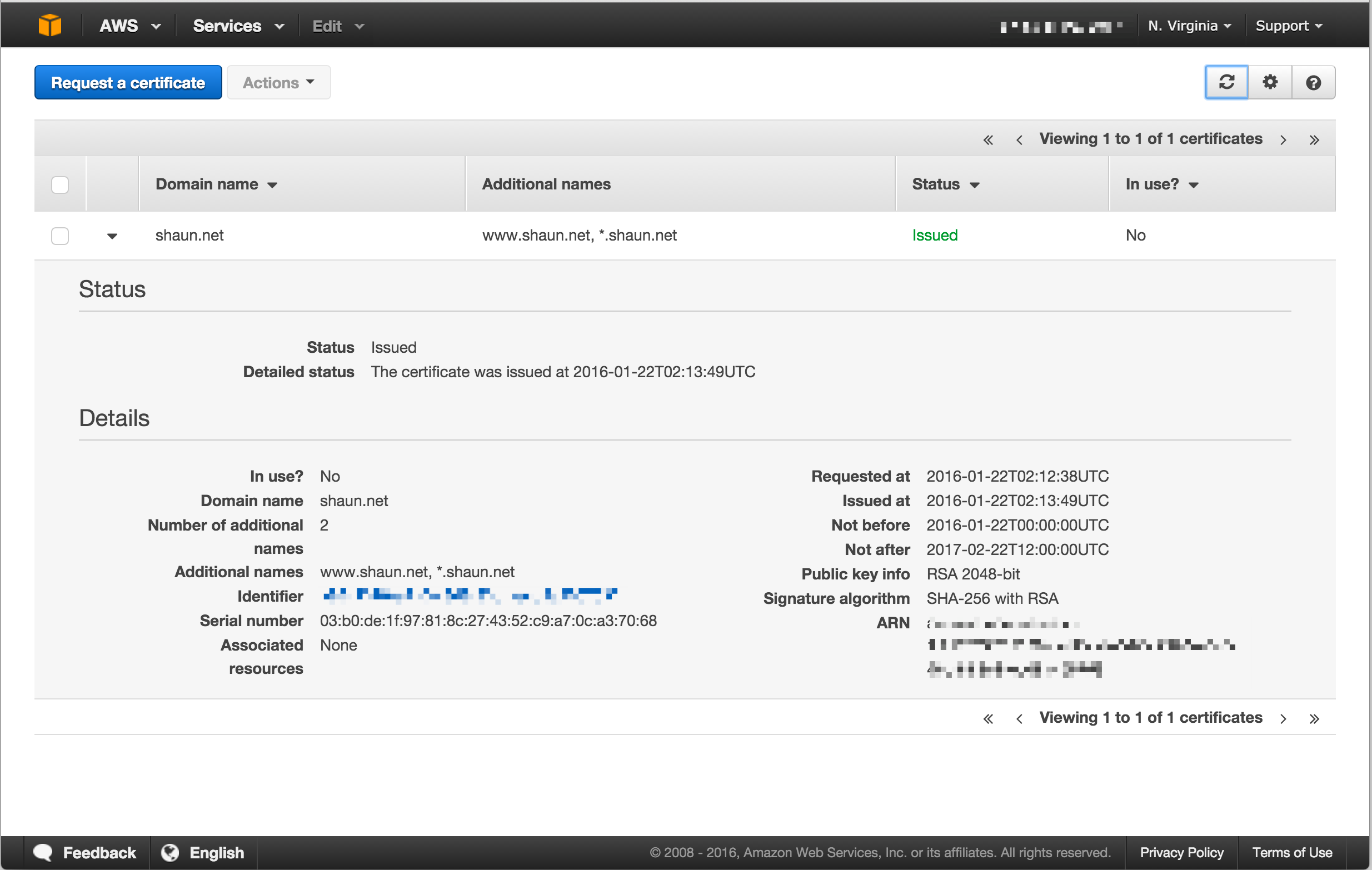Select the shaun.net certificate checkbox
Image resolution: width=1372 pixels, height=870 pixels.
point(60,236)
